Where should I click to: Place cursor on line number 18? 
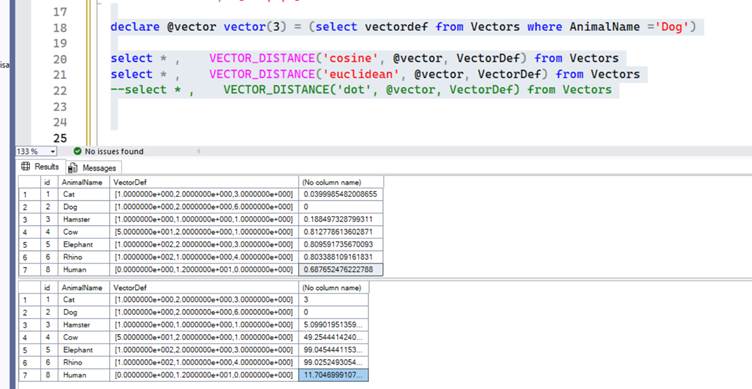click(60, 28)
